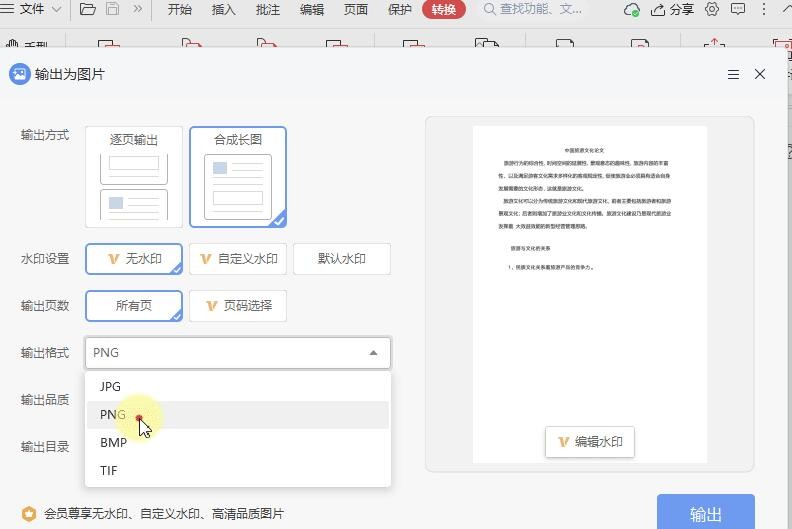Pick JPG from the format list
The image size is (792, 529).
[x=110, y=387]
